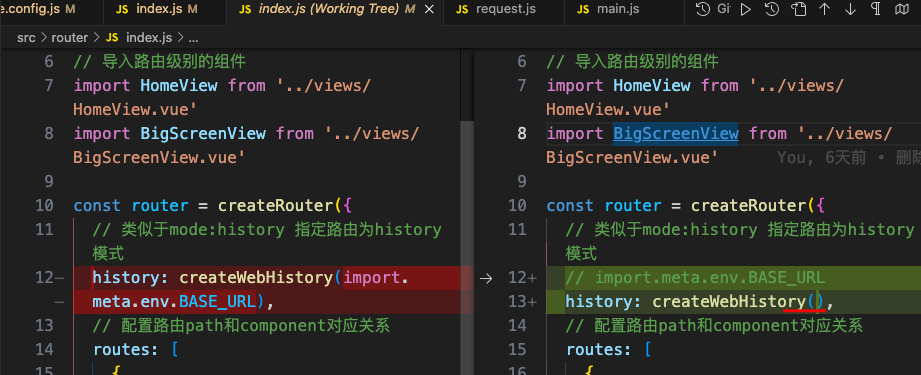Click the JS icon on request.js tab

pos(462,9)
